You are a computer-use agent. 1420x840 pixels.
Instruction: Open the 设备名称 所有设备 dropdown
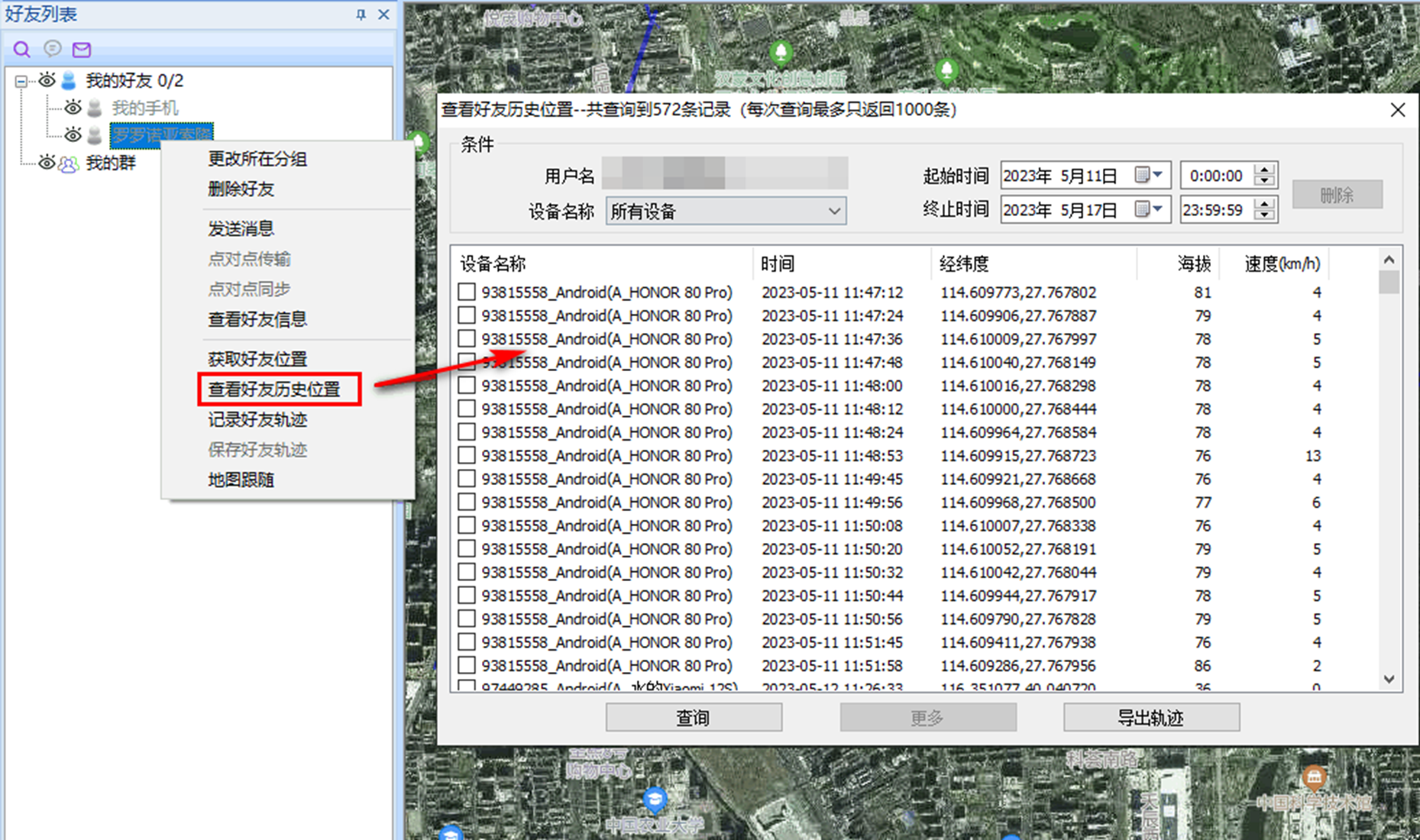point(834,212)
